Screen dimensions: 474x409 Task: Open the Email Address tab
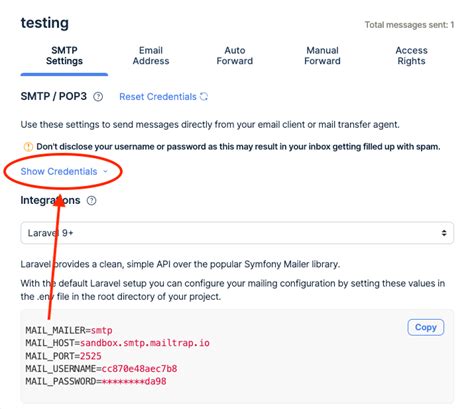point(151,56)
